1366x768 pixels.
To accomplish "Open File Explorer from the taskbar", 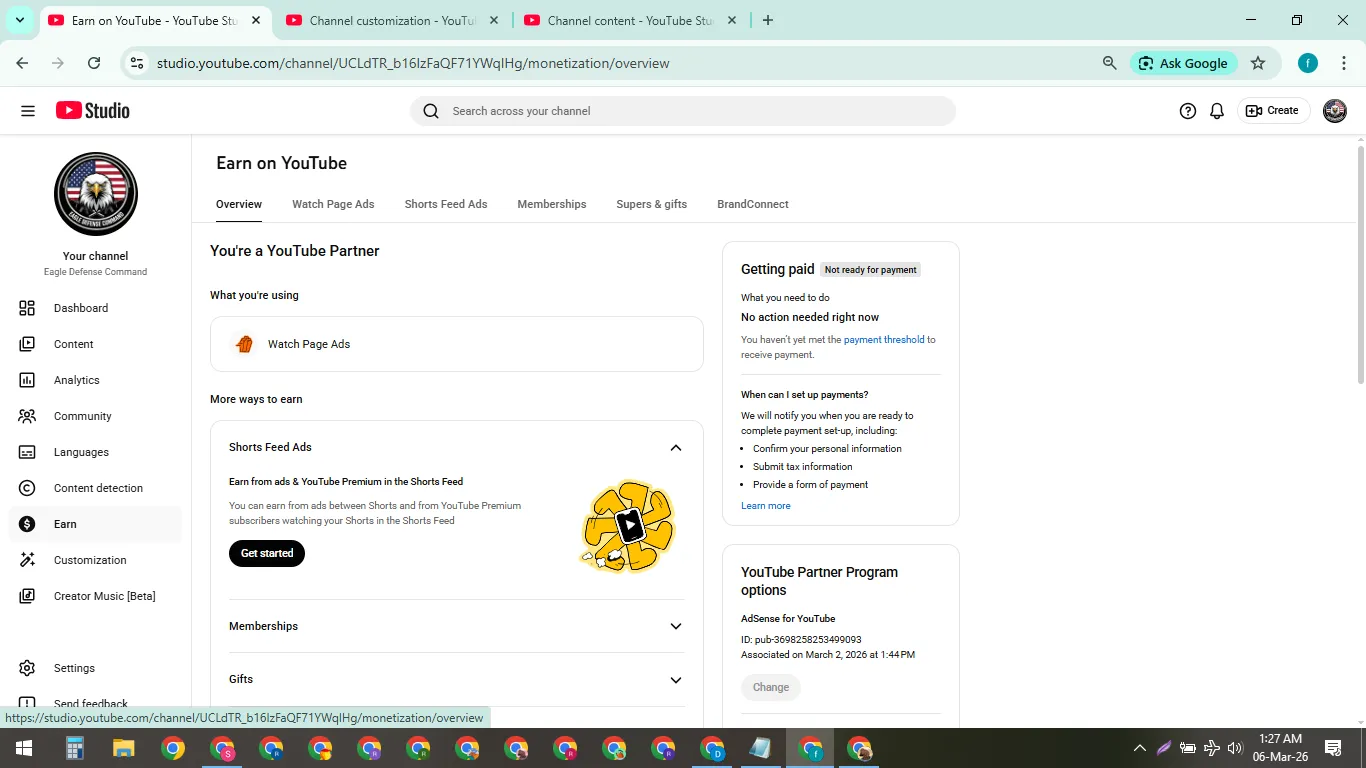I will (123, 748).
